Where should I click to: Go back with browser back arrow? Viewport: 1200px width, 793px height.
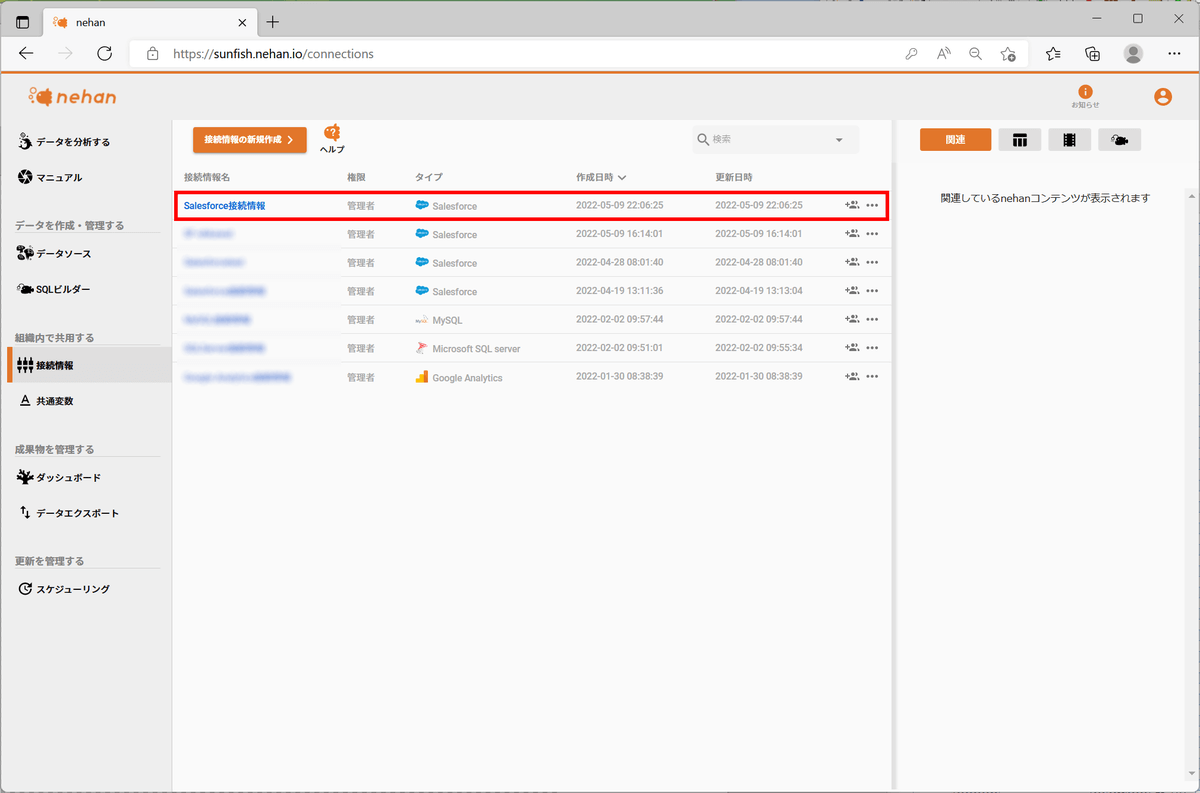pos(27,54)
